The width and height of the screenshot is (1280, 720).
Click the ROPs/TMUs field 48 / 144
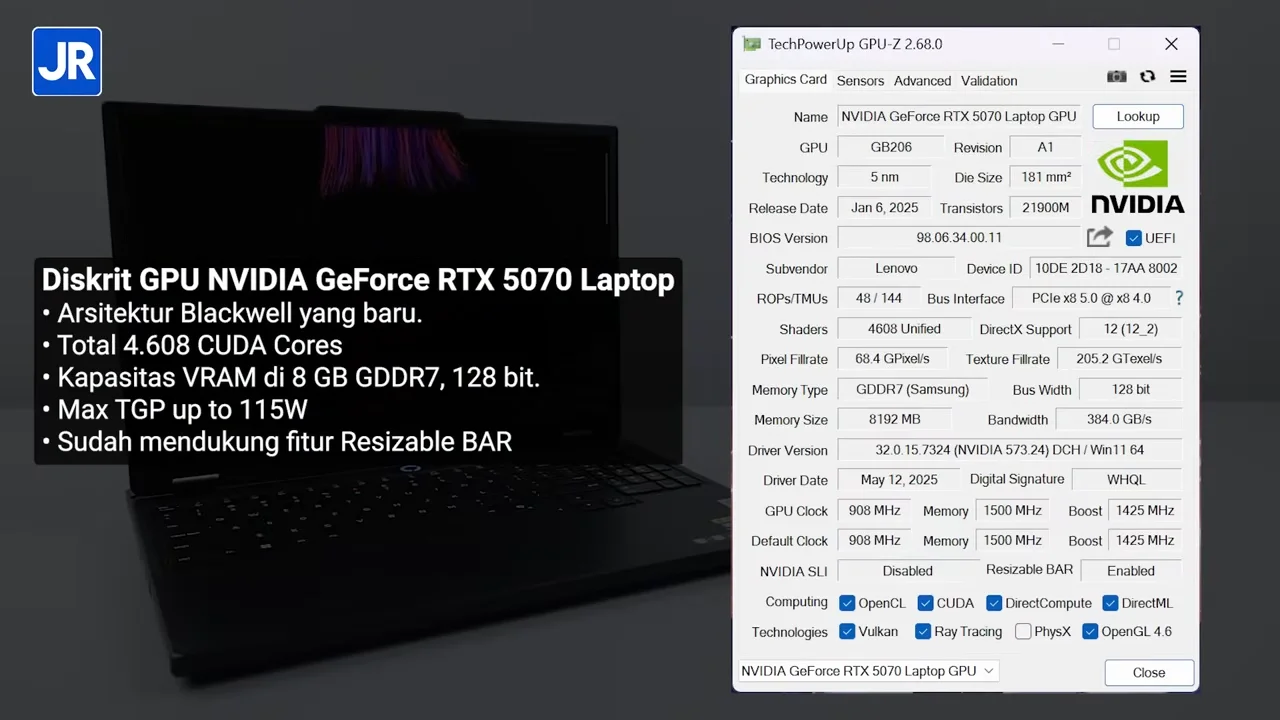click(x=878, y=298)
